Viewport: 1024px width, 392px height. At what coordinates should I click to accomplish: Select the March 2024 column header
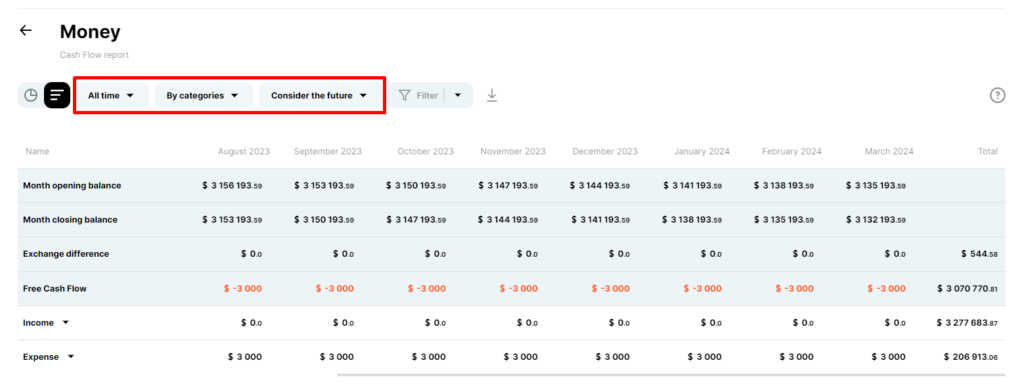889,151
